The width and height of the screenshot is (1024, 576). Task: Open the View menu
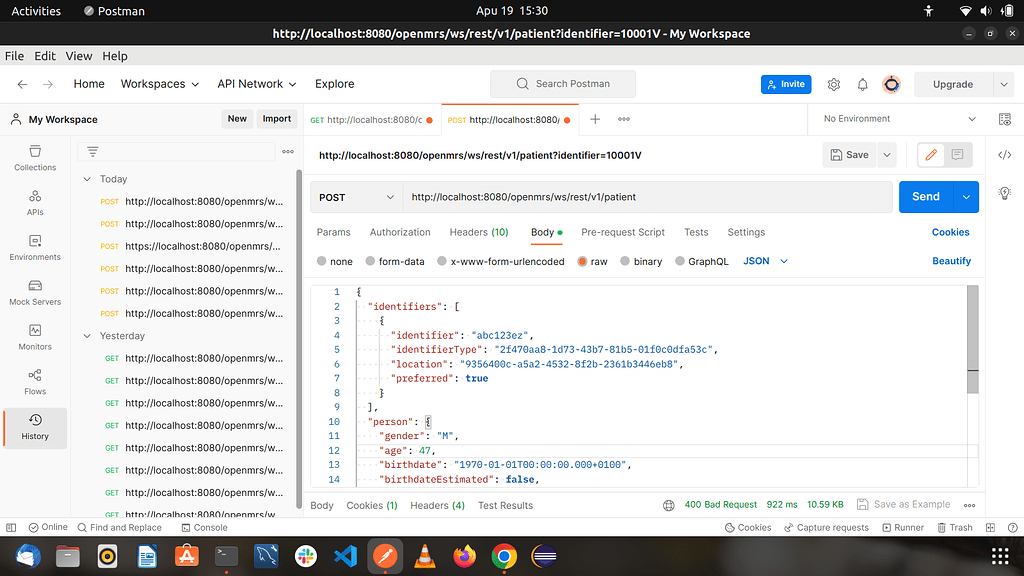point(78,56)
